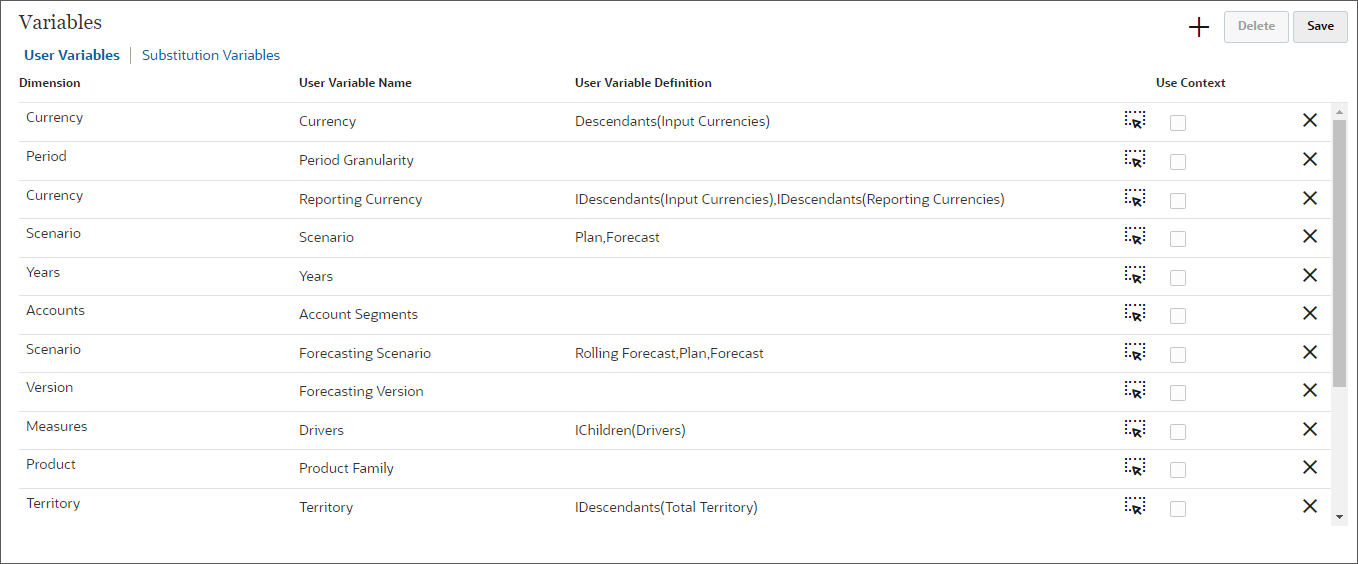This screenshot has height=564, width=1358.
Task: Check Use Context for Scenario row
Action: [1178, 239]
